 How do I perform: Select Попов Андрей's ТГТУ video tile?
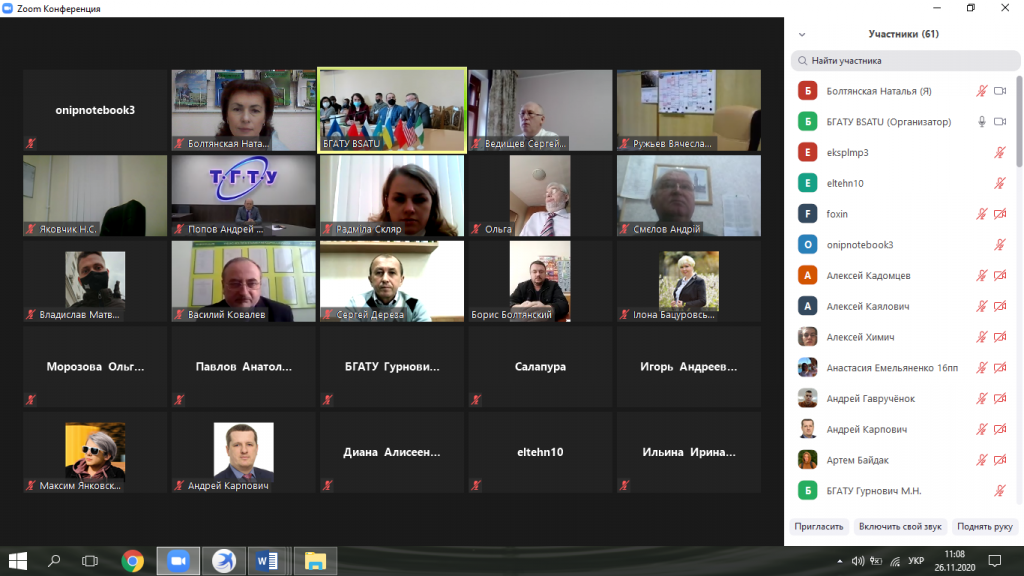(x=244, y=196)
